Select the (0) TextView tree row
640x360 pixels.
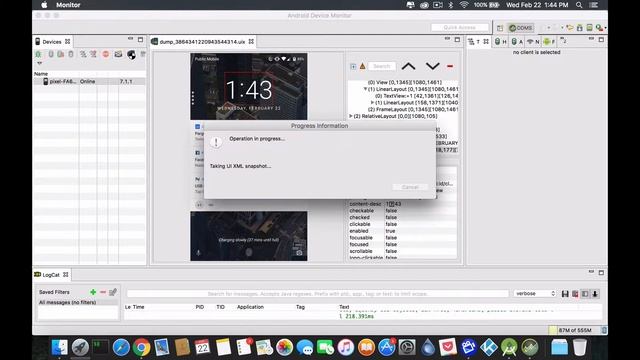point(417,96)
